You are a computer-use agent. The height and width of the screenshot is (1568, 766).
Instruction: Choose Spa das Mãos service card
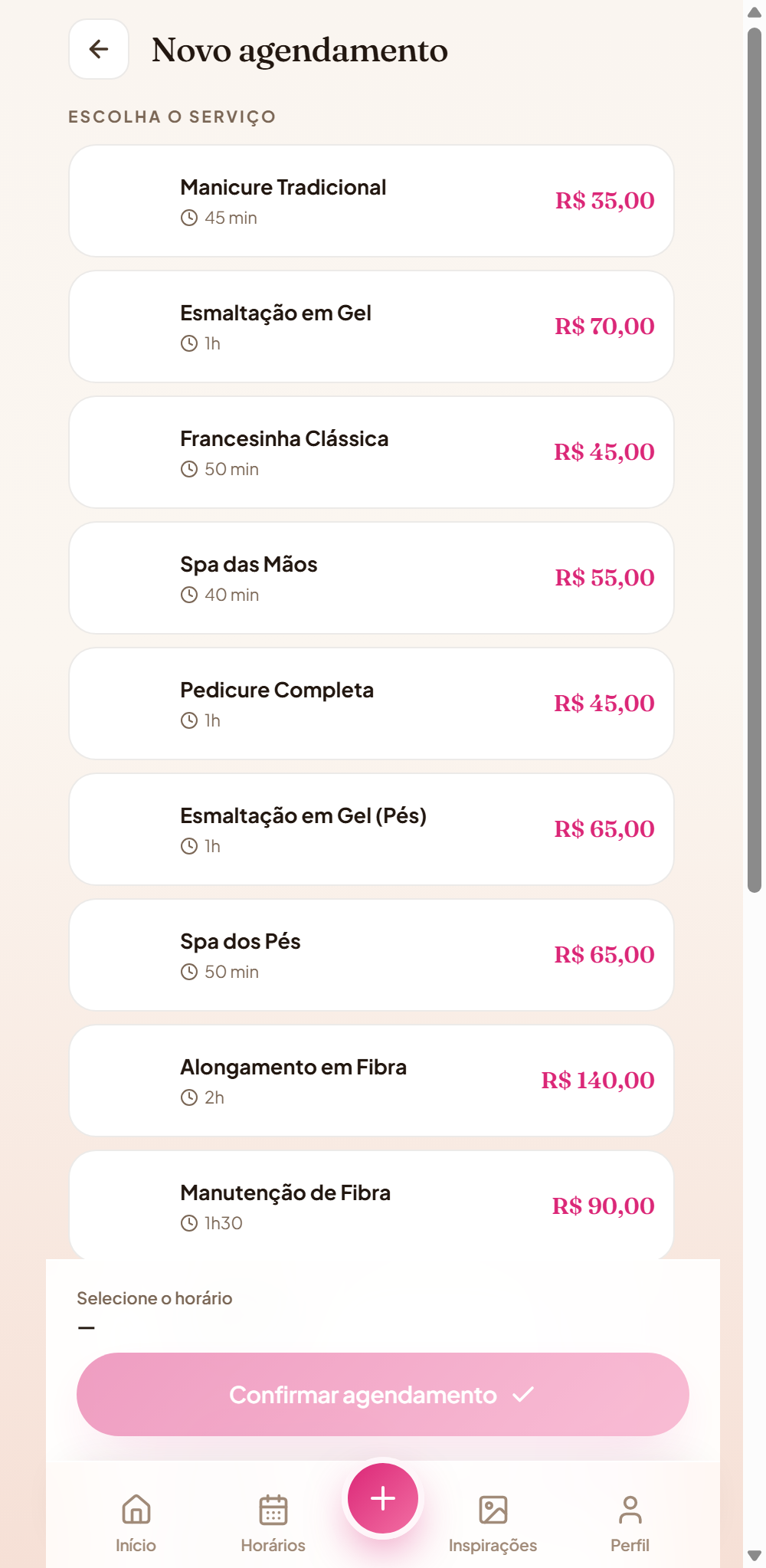click(x=372, y=578)
